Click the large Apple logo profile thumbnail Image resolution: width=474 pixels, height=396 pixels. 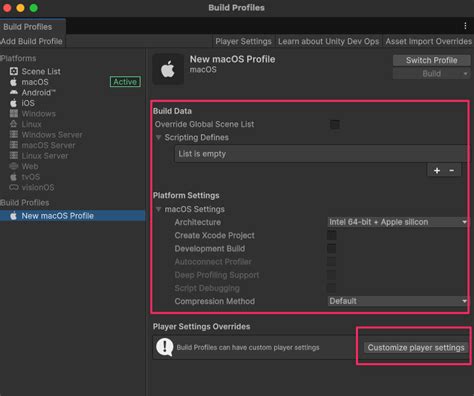pyautogui.click(x=168, y=69)
